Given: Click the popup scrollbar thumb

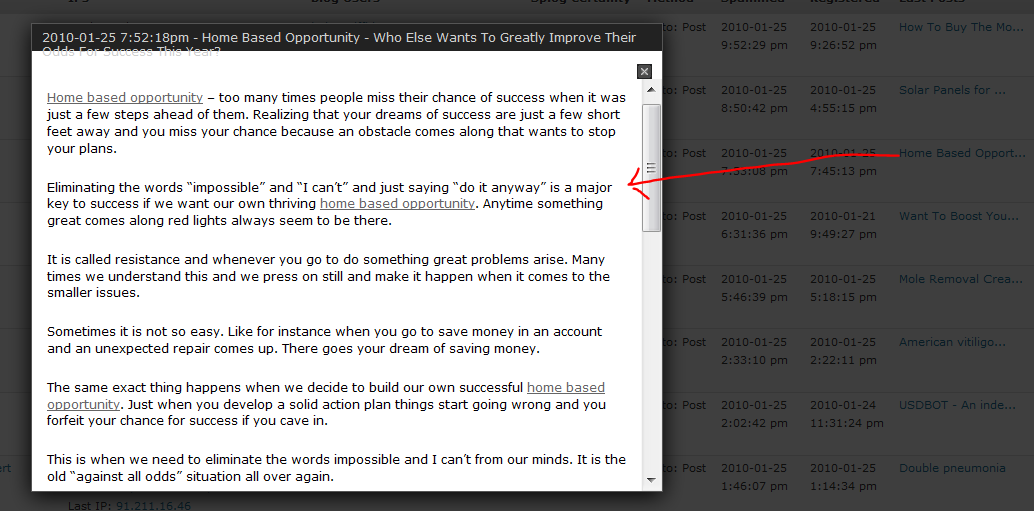Looking at the screenshot, I should (651, 167).
